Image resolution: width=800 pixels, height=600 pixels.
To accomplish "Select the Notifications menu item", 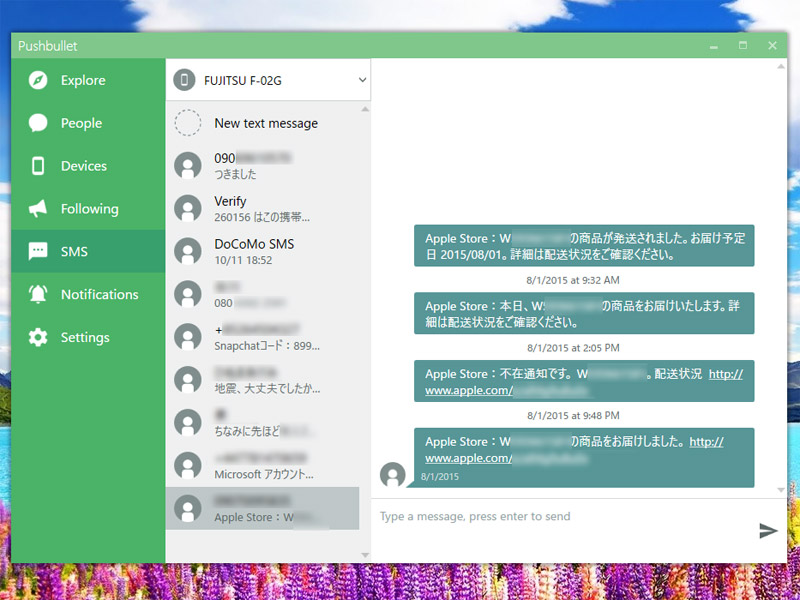I will (88, 294).
